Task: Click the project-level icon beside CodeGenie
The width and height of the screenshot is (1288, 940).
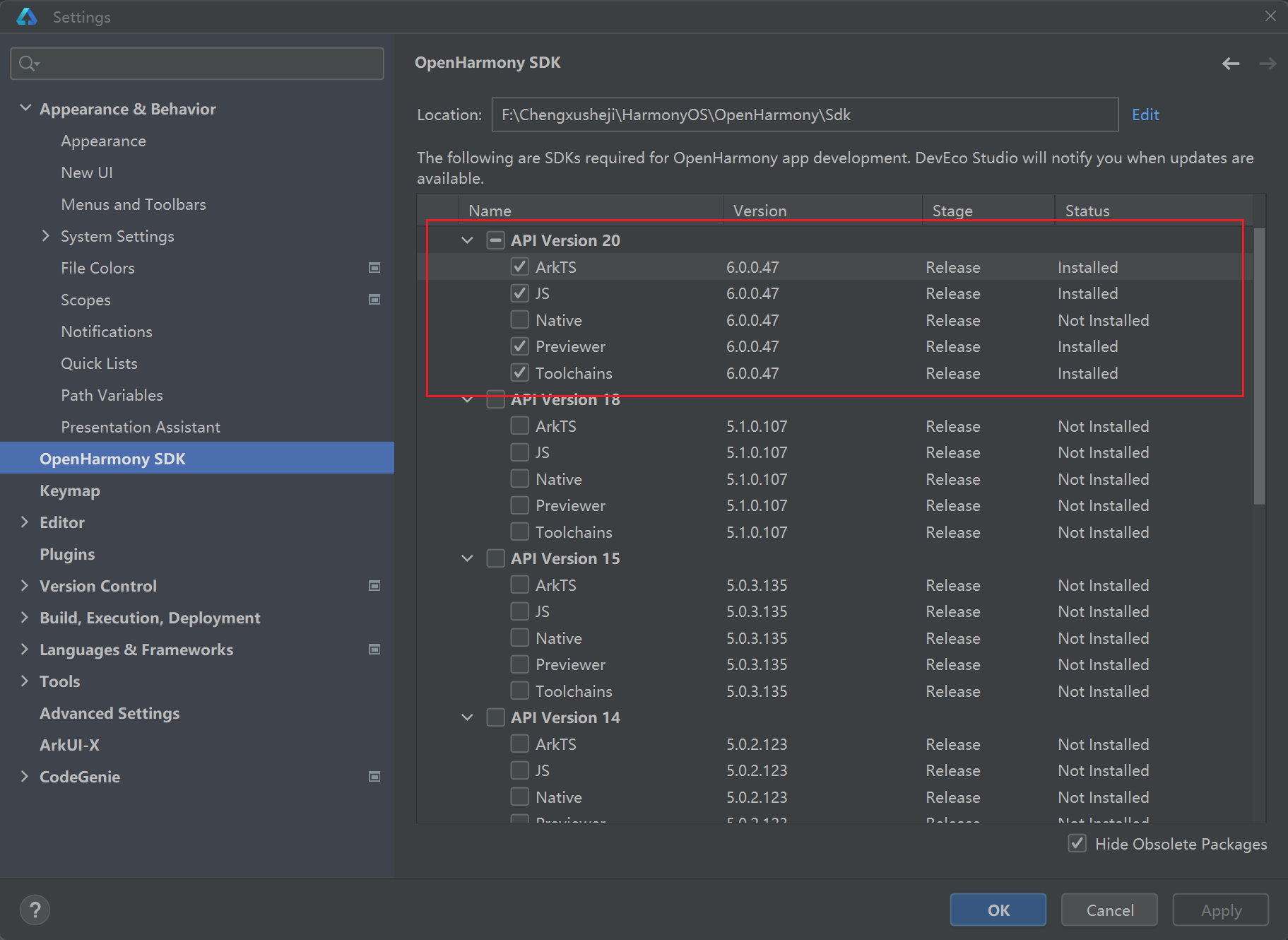Action: pyautogui.click(x=374, y=777)
